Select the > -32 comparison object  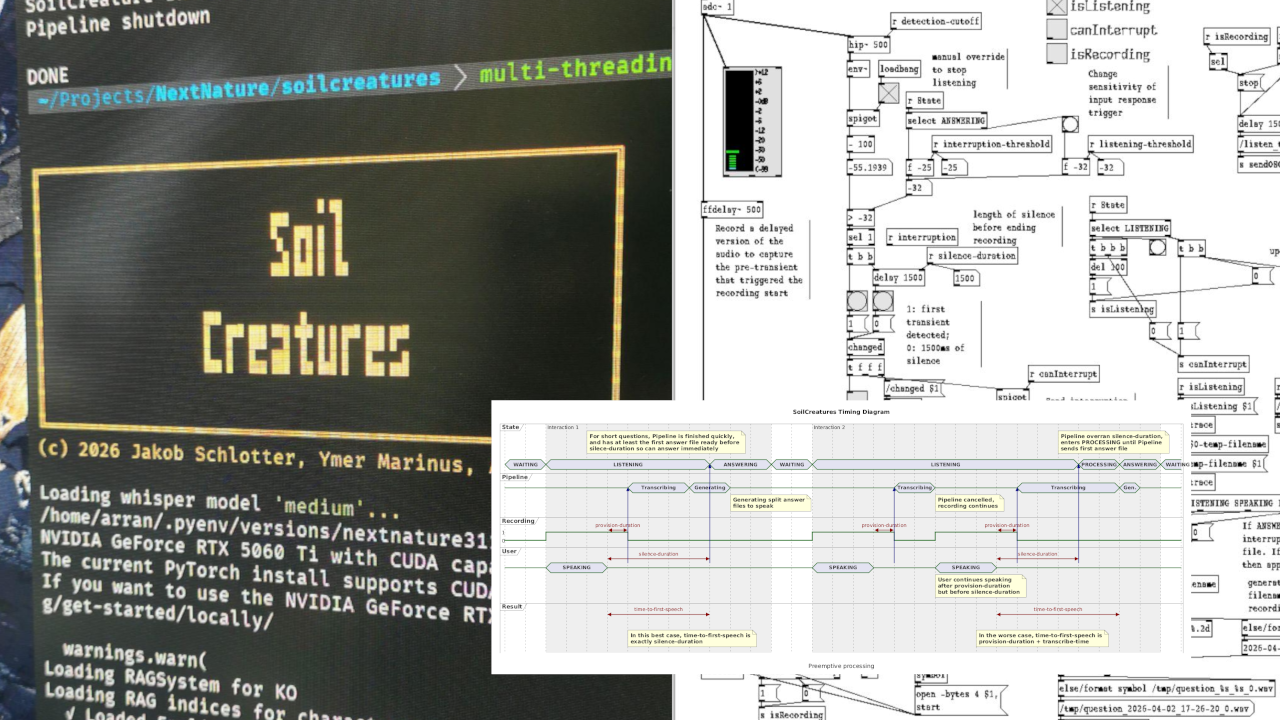tap(862, 217)
